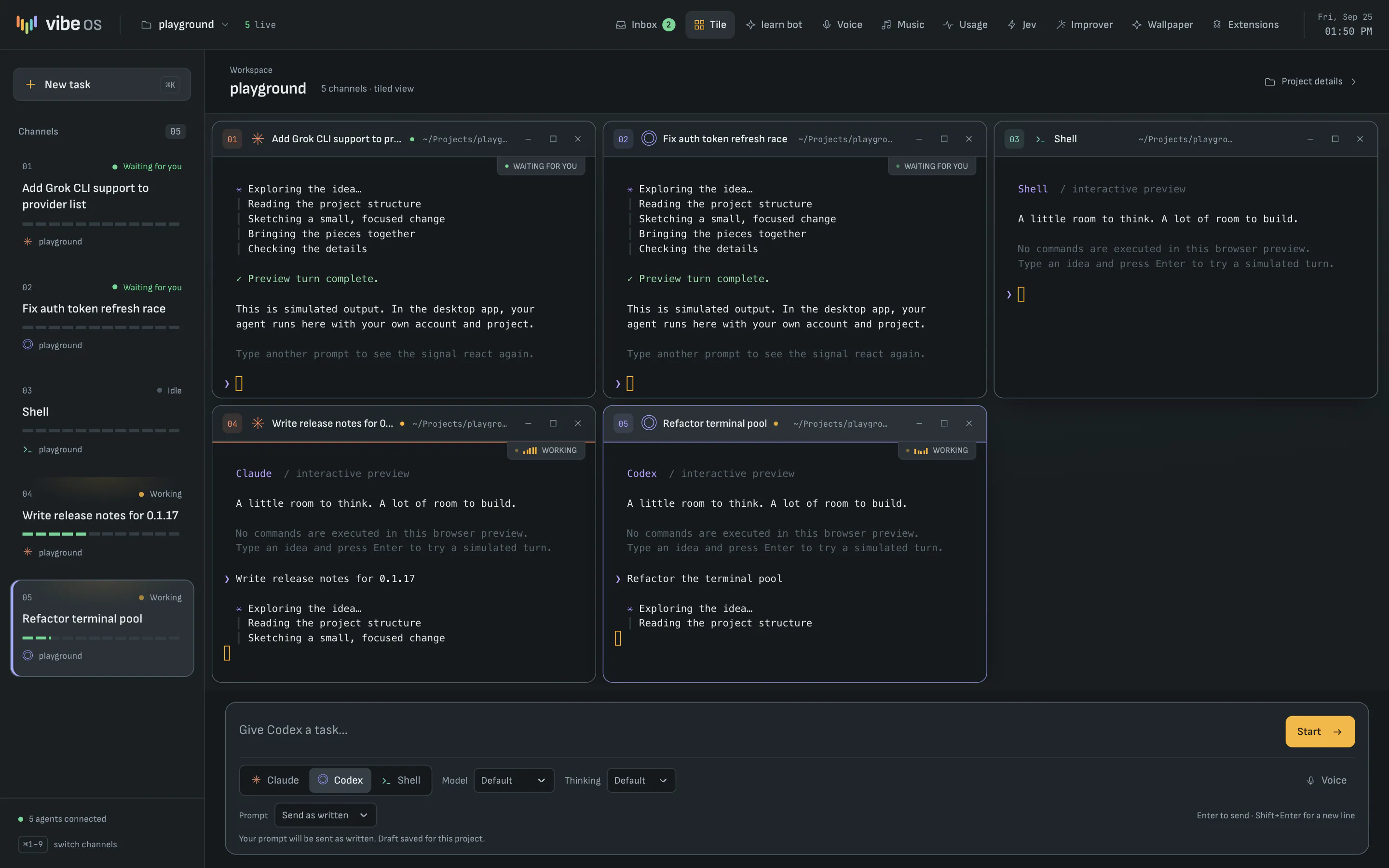Open Usage
1389x868 pixels.
coord(966,25)
